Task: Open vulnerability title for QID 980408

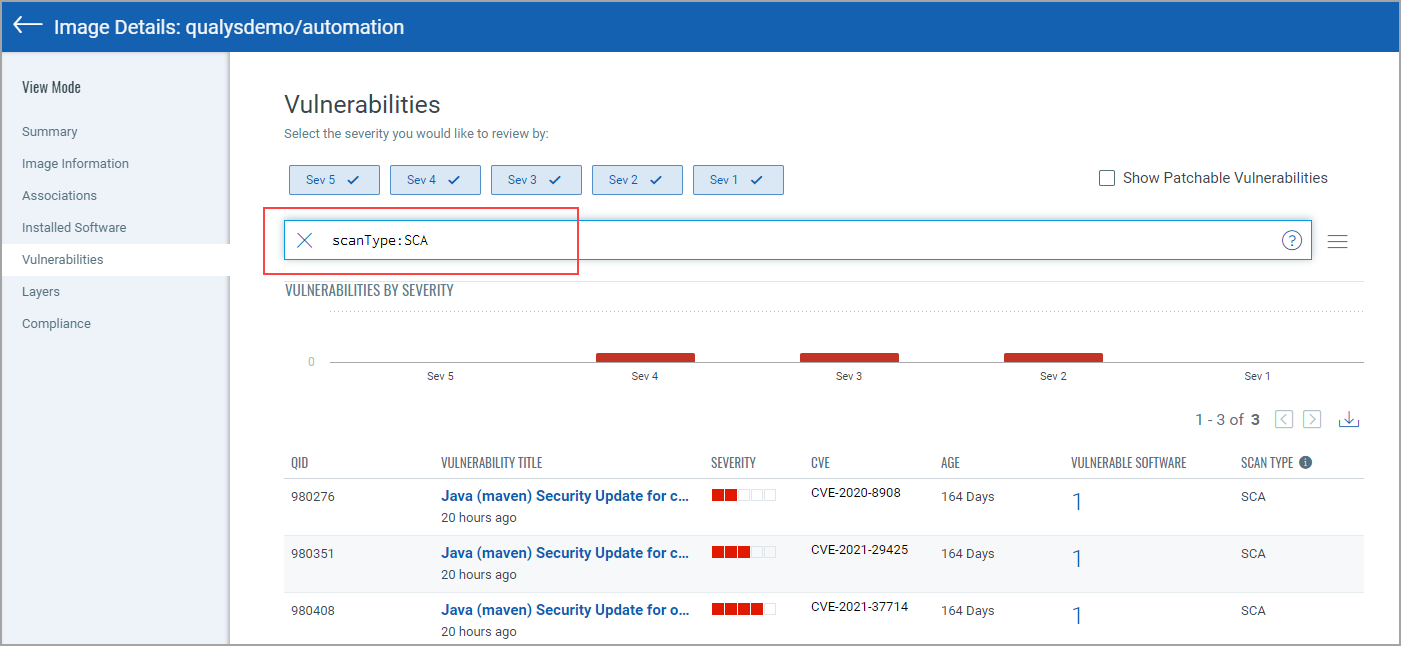Action: click(x=565, y=610)
